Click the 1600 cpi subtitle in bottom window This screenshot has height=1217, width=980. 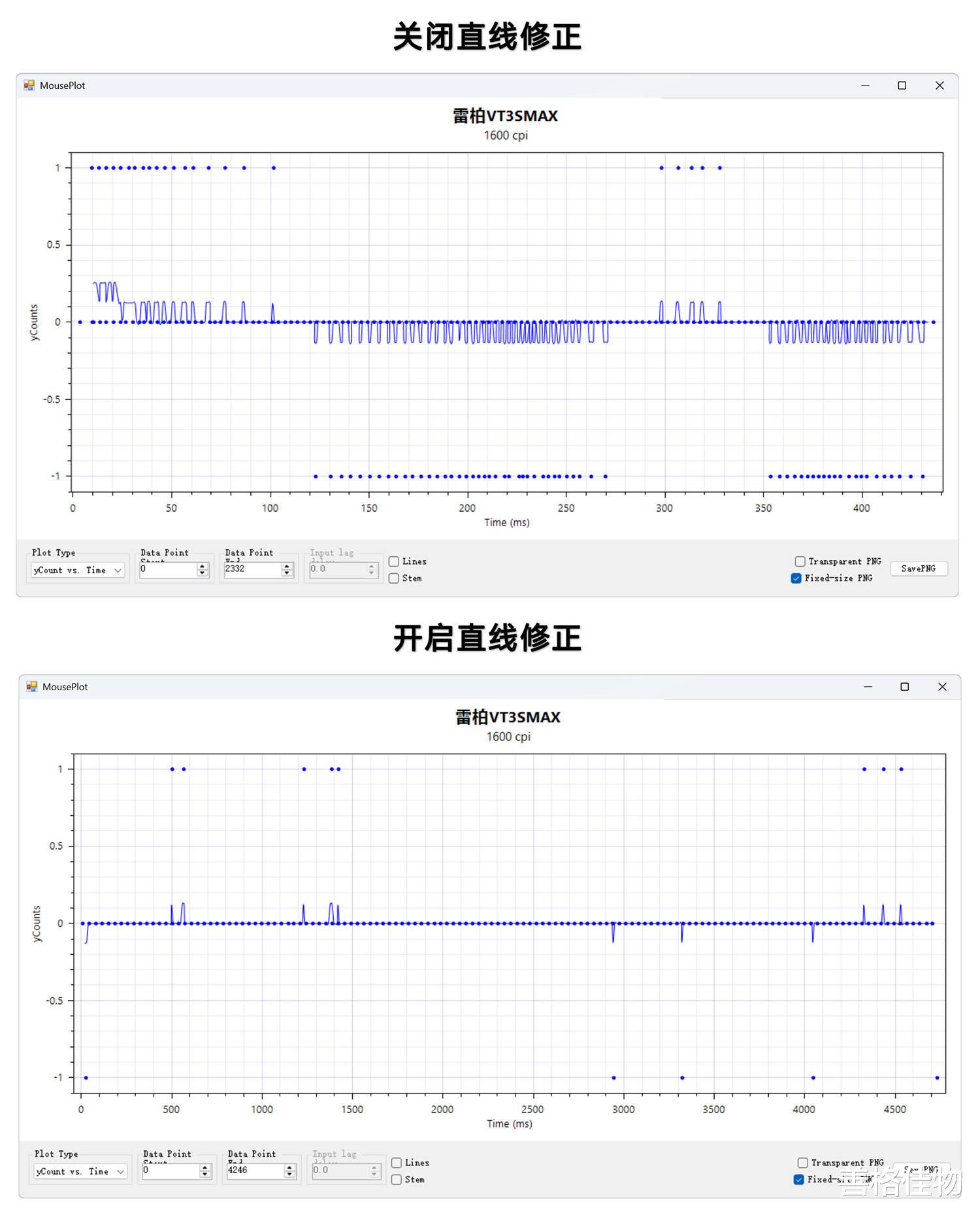(508, 737)
